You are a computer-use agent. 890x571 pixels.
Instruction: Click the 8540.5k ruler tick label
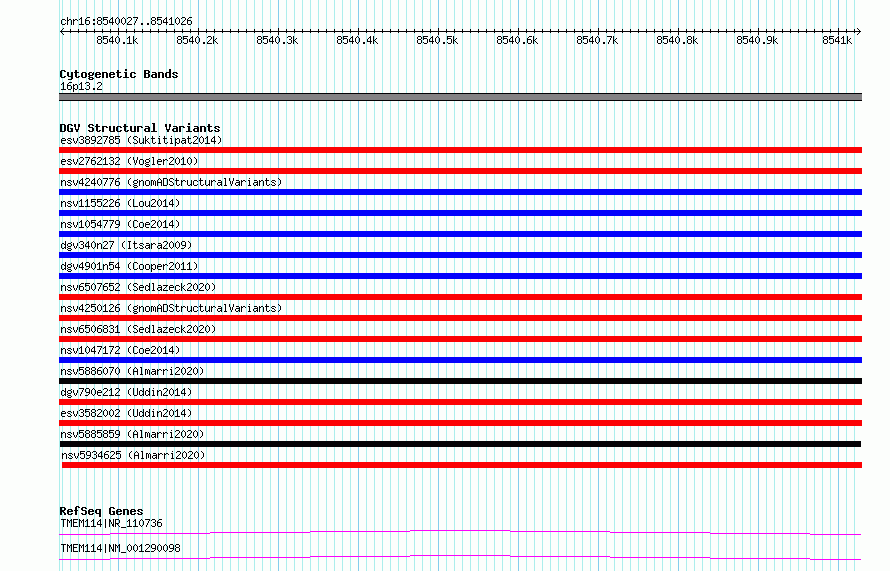[437, 40]
